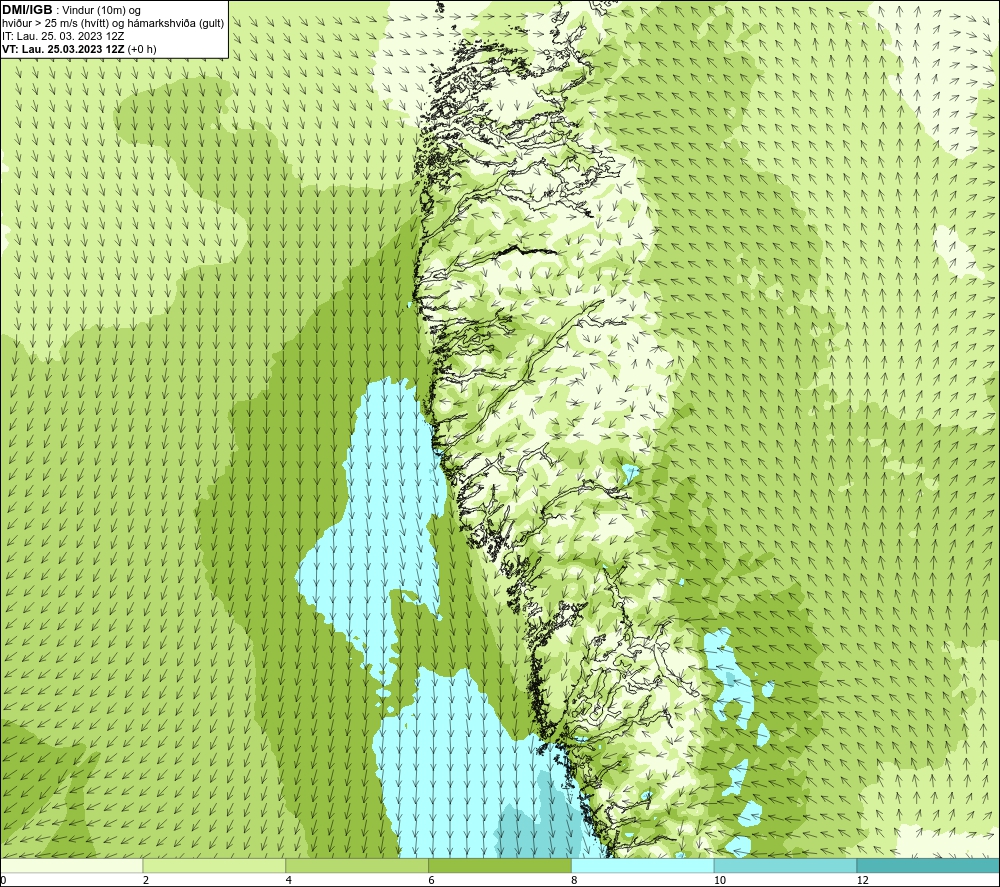Screen dimensions: 1000x887
Task: Select the above 12 m/s teal legend swatch
Action: [929, 865]
